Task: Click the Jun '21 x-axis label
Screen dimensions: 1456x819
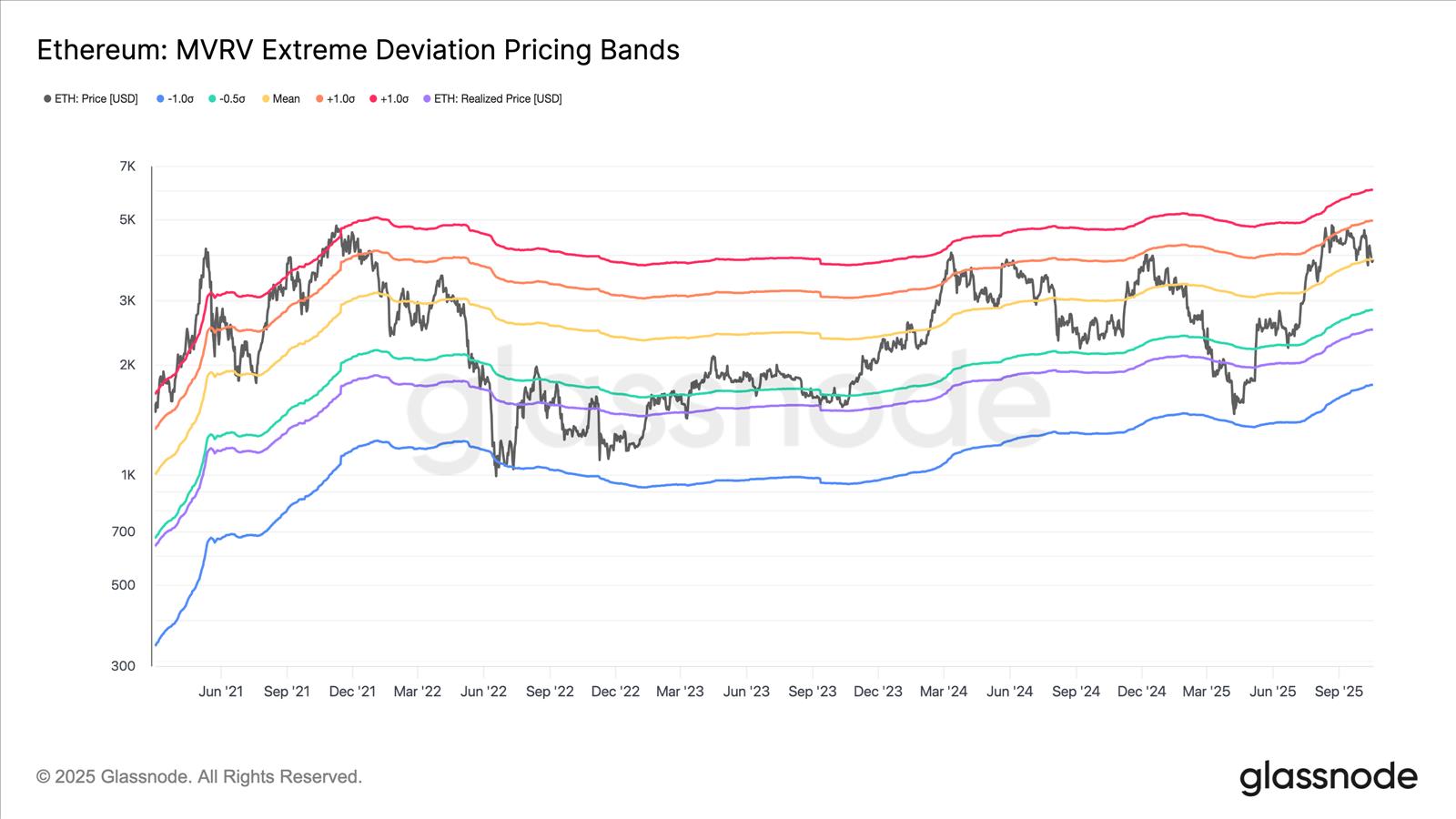Action: pos(221,692)
